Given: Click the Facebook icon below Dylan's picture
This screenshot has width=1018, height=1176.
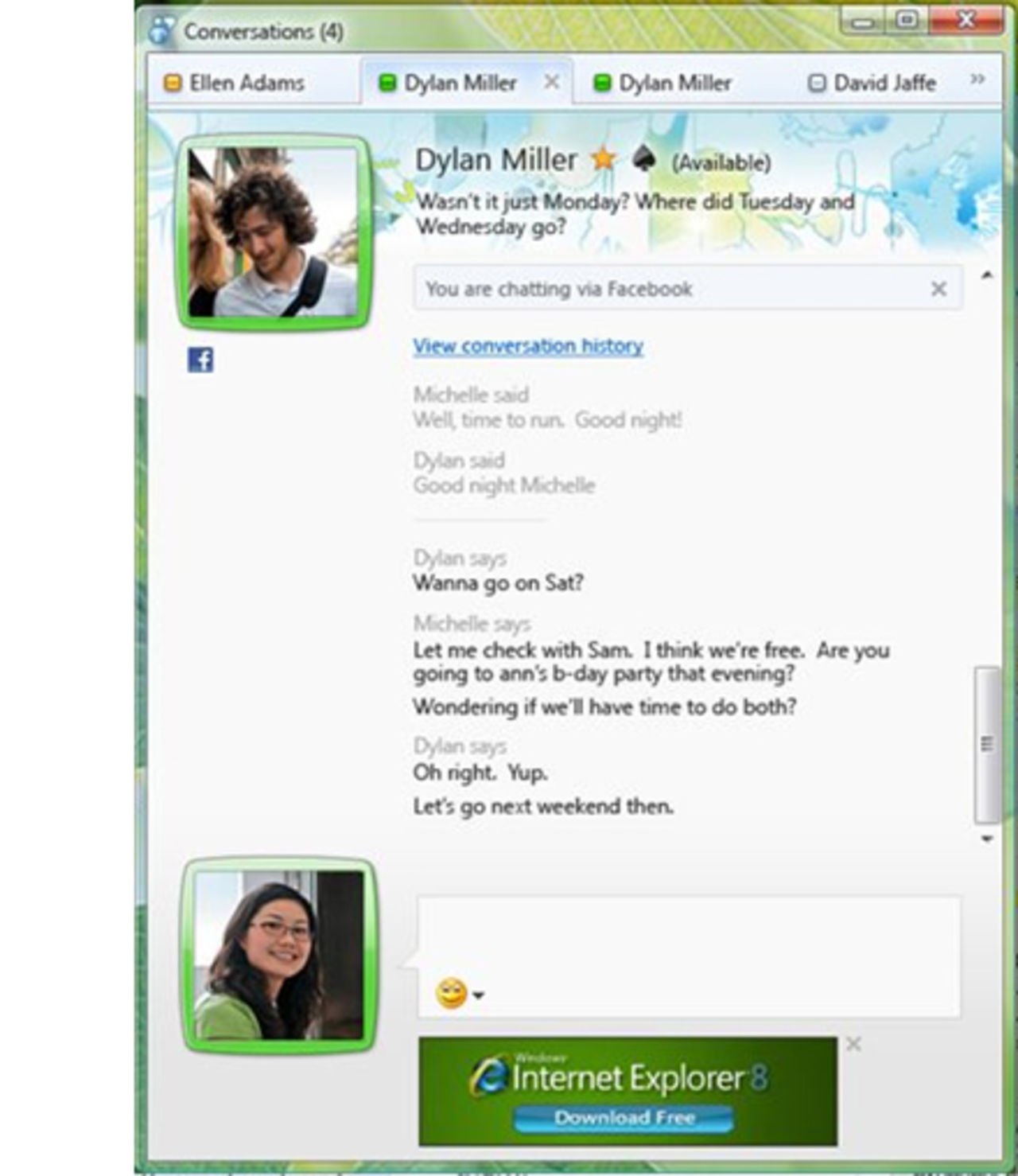Looking at the screenshot, I should (202, 359).
